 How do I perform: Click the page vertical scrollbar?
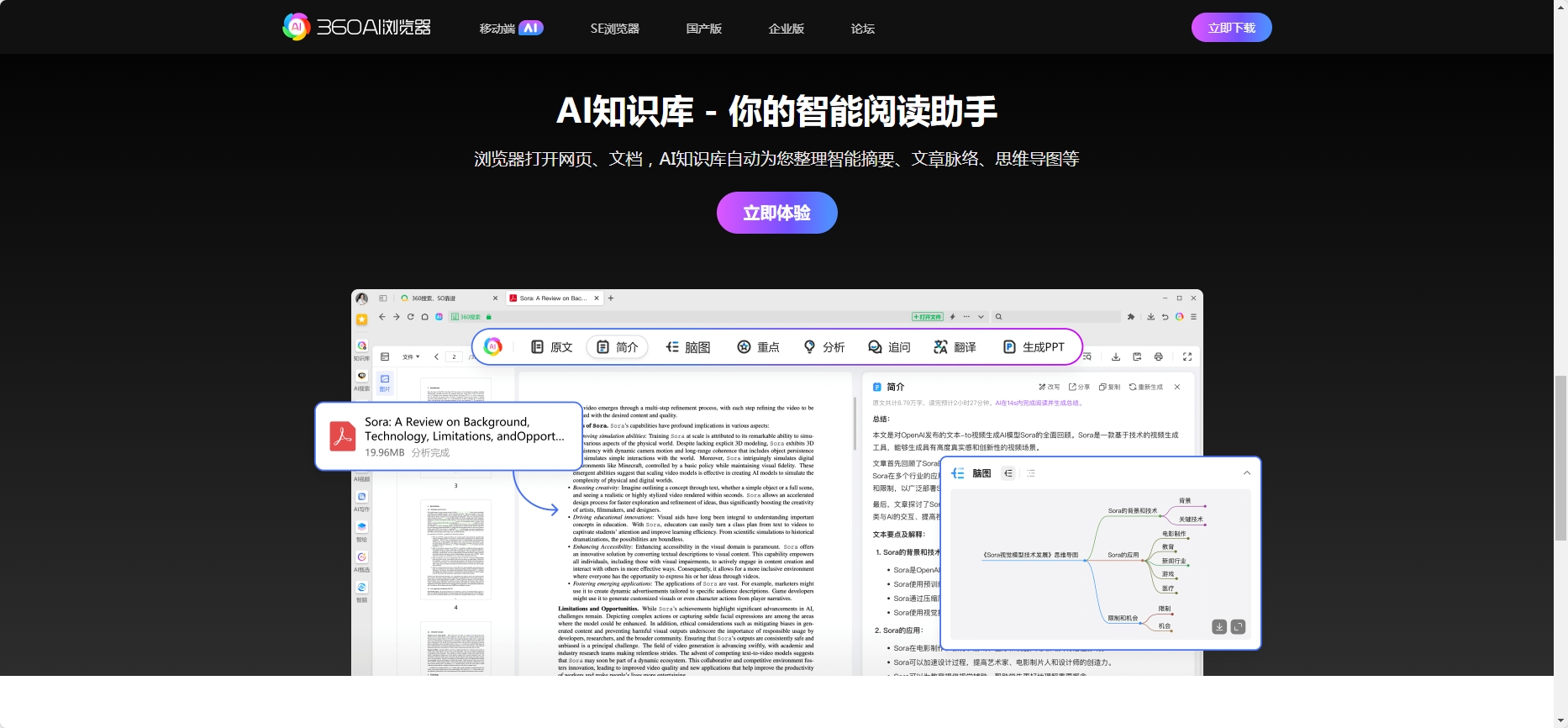pos(1560,458)
